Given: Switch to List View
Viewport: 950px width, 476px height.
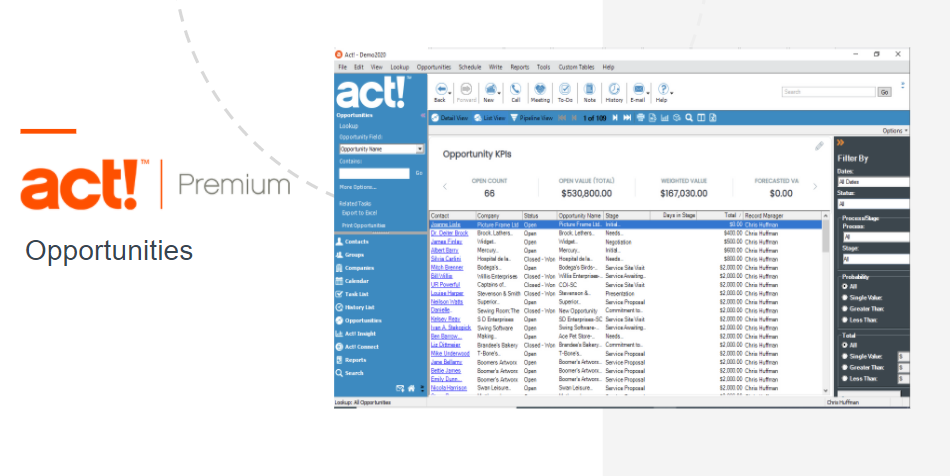Looking at the screenshot, I should [490, 118].
